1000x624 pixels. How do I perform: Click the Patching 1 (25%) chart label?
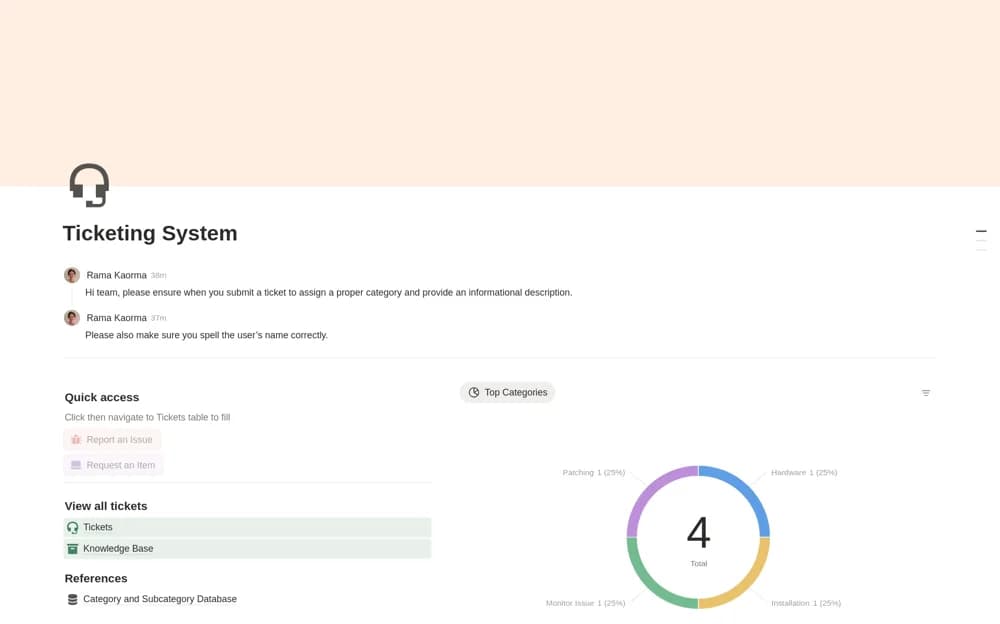point(593,473)
